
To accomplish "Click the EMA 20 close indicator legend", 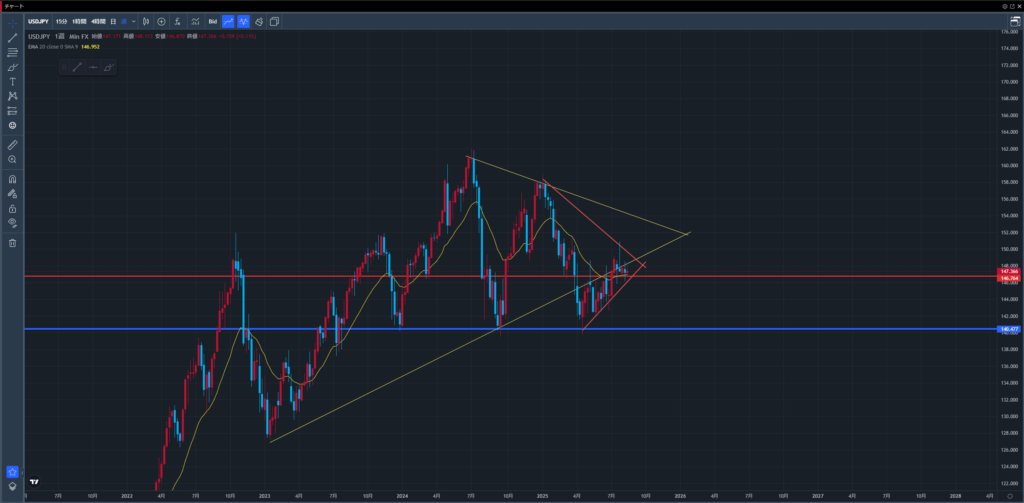I will (54, 47).
